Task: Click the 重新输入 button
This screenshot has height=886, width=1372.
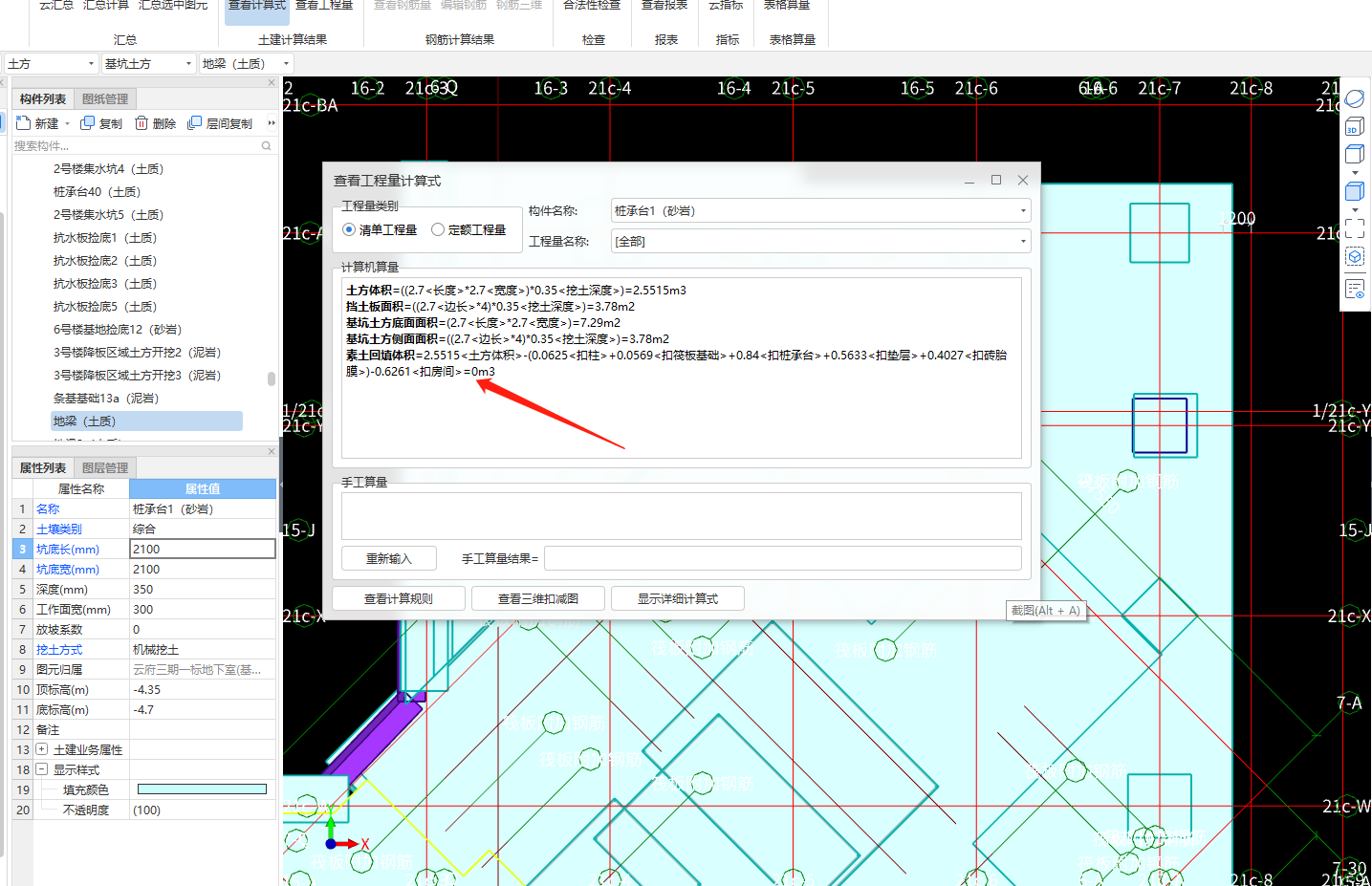Action: point(389,558)
